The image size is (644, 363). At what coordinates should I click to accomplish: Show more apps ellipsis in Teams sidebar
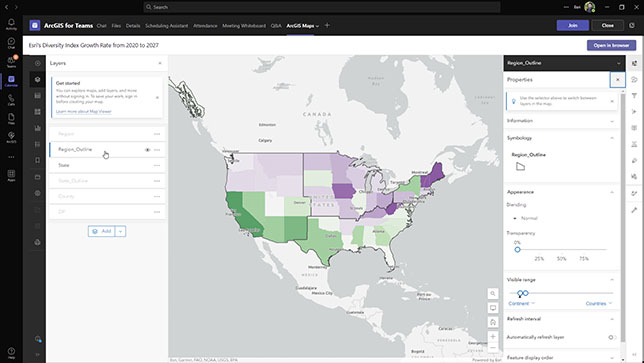(x=11, y=157)
